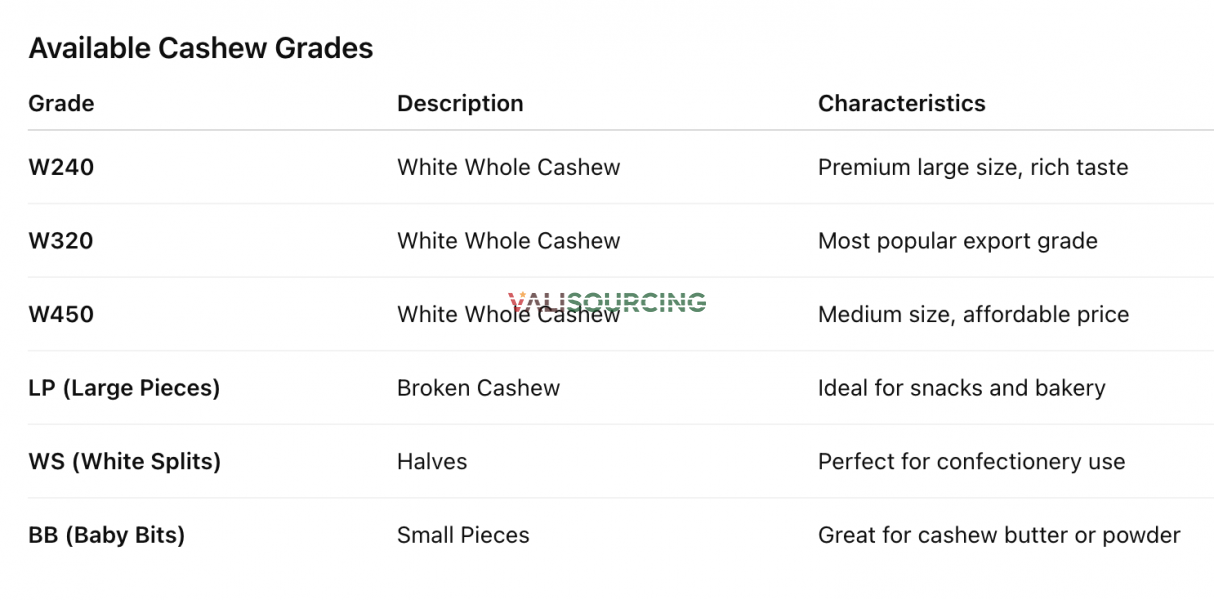Click the BB (Baby Bits) grade cell
The height and width of the screenshot is (600, 1214).
coord(106,535)
